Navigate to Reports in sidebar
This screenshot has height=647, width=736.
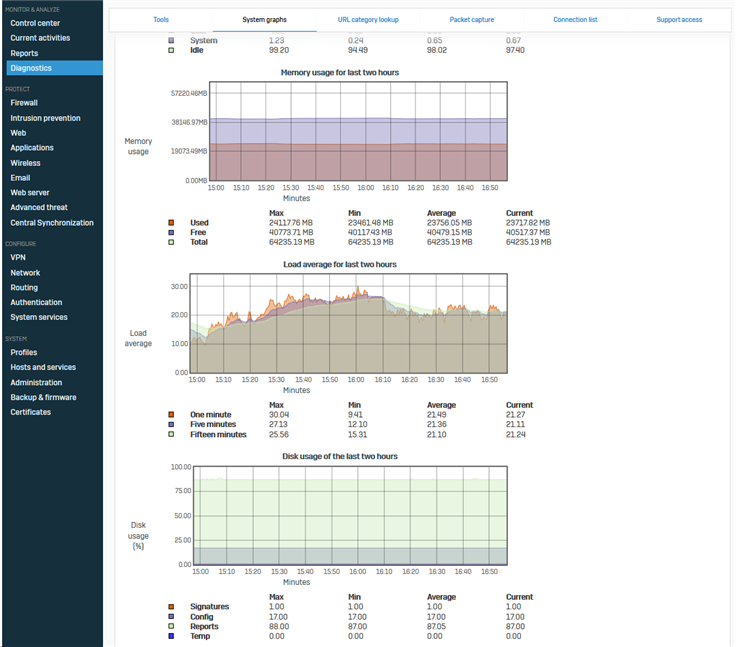click(x=24, y=53)
